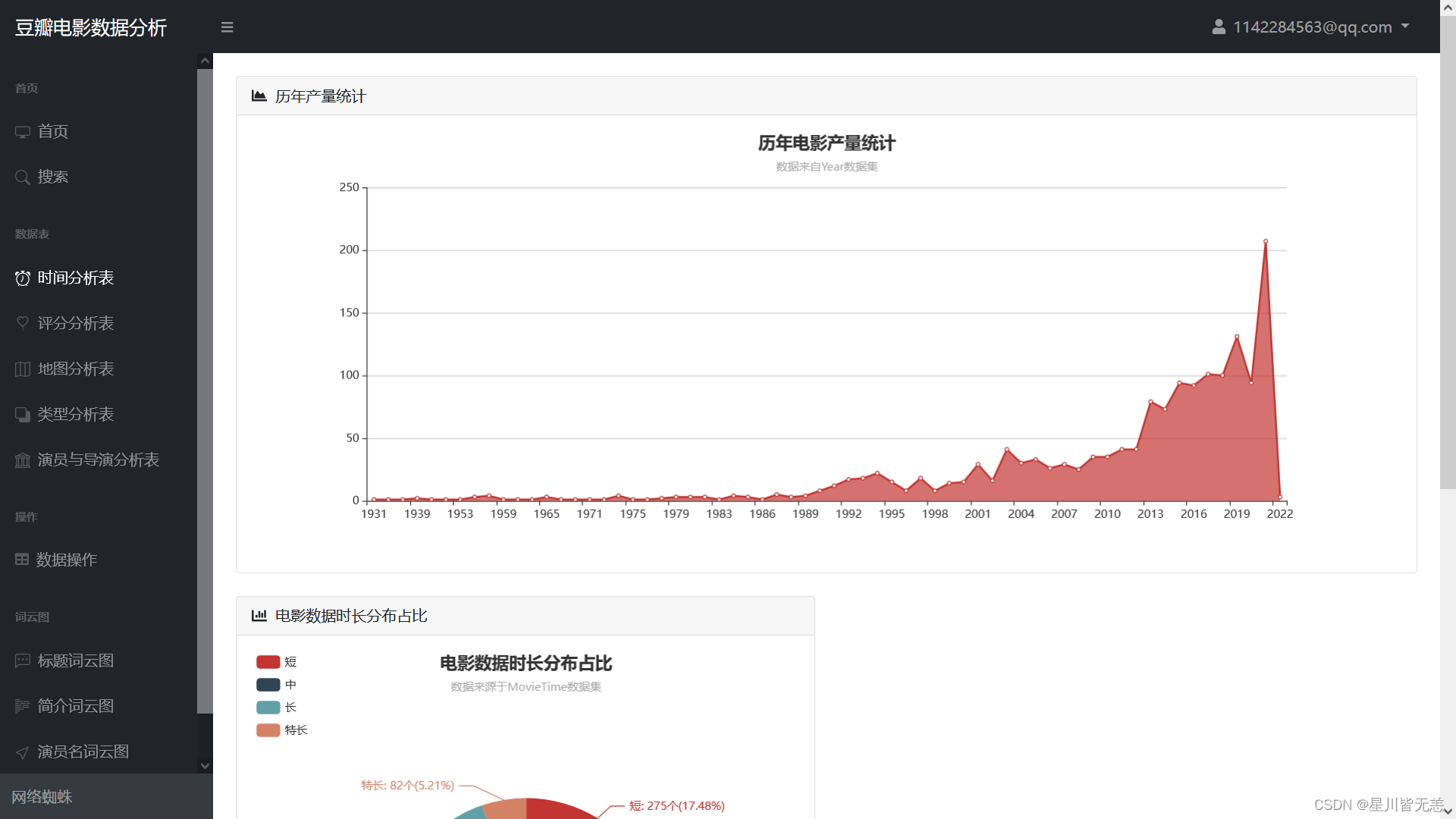Click the 2019 data point on chart
The height and width of the screenshot is (819, 1456).
pos(1237,337)
